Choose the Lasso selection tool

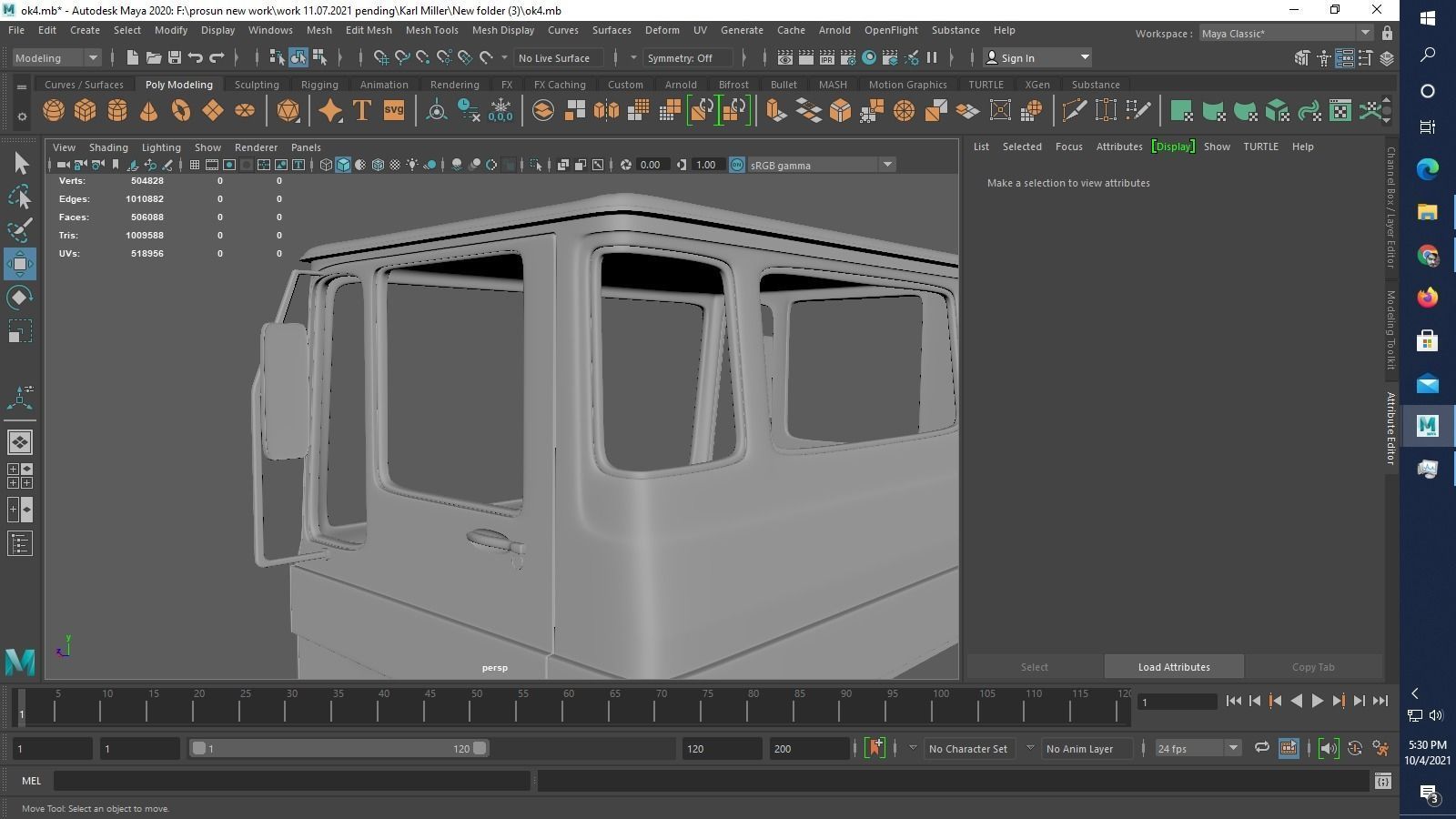(20, 197)
